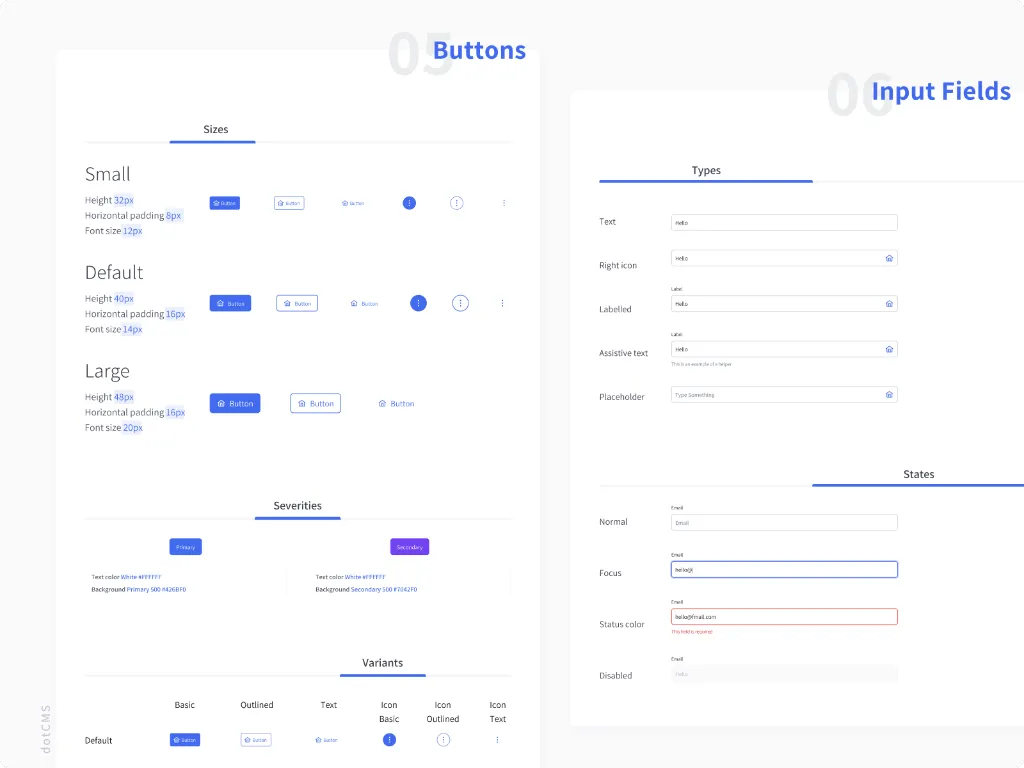
Task: Click the outlined circular kebab icon in the Small row
Action: pos(457,203)
